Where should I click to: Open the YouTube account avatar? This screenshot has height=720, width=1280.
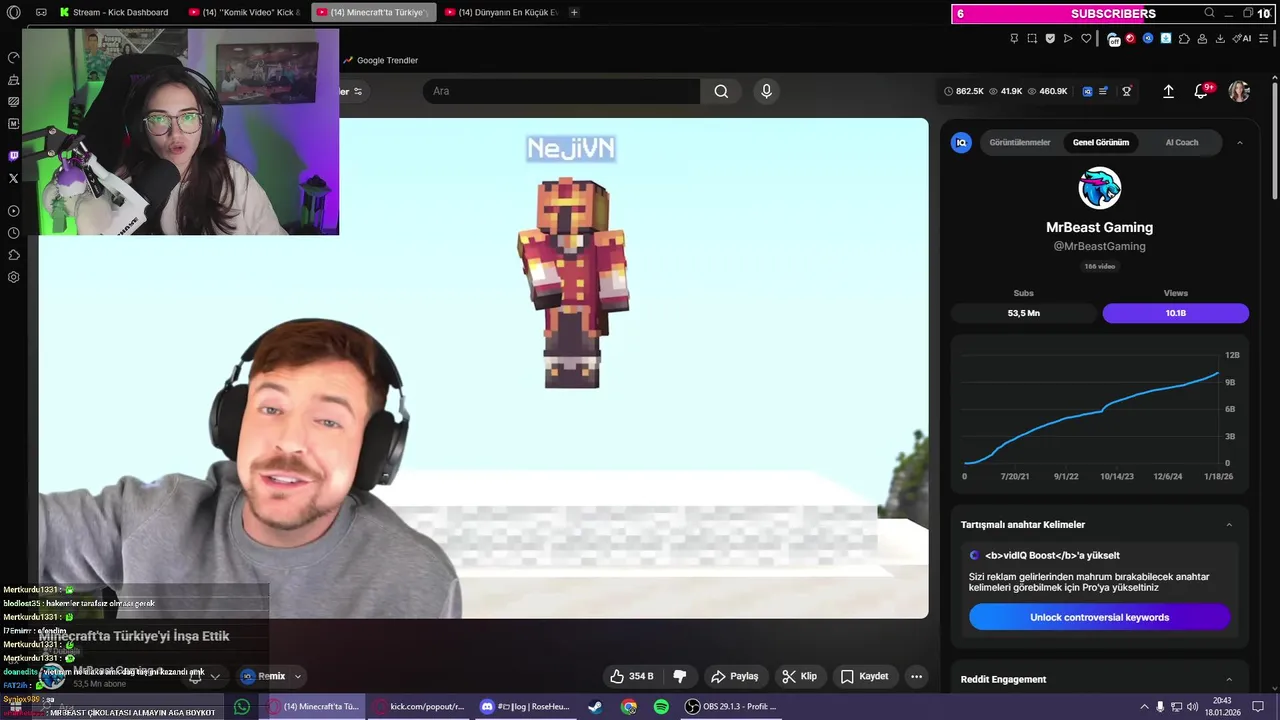pyautogui.click(x=1239, y=91)
